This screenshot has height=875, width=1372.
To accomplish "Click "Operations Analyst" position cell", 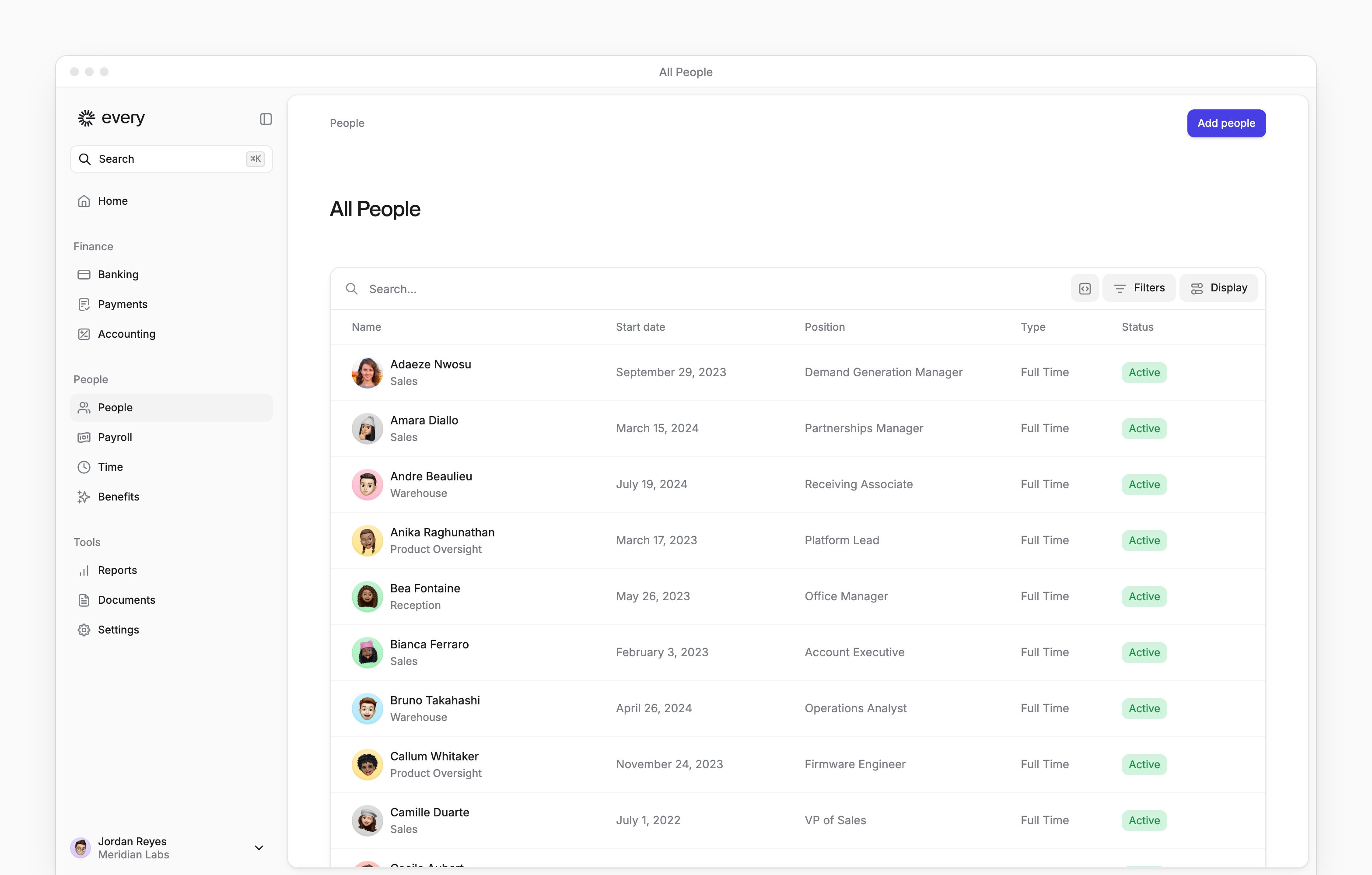I will (855, 708).
